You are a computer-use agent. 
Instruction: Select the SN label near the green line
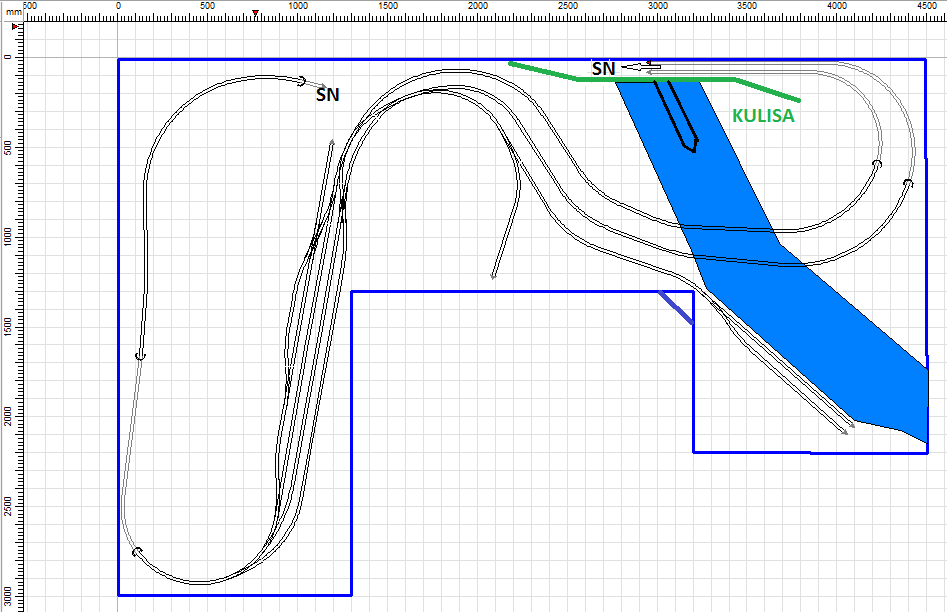pyautogui.click(x=603, y=69)
